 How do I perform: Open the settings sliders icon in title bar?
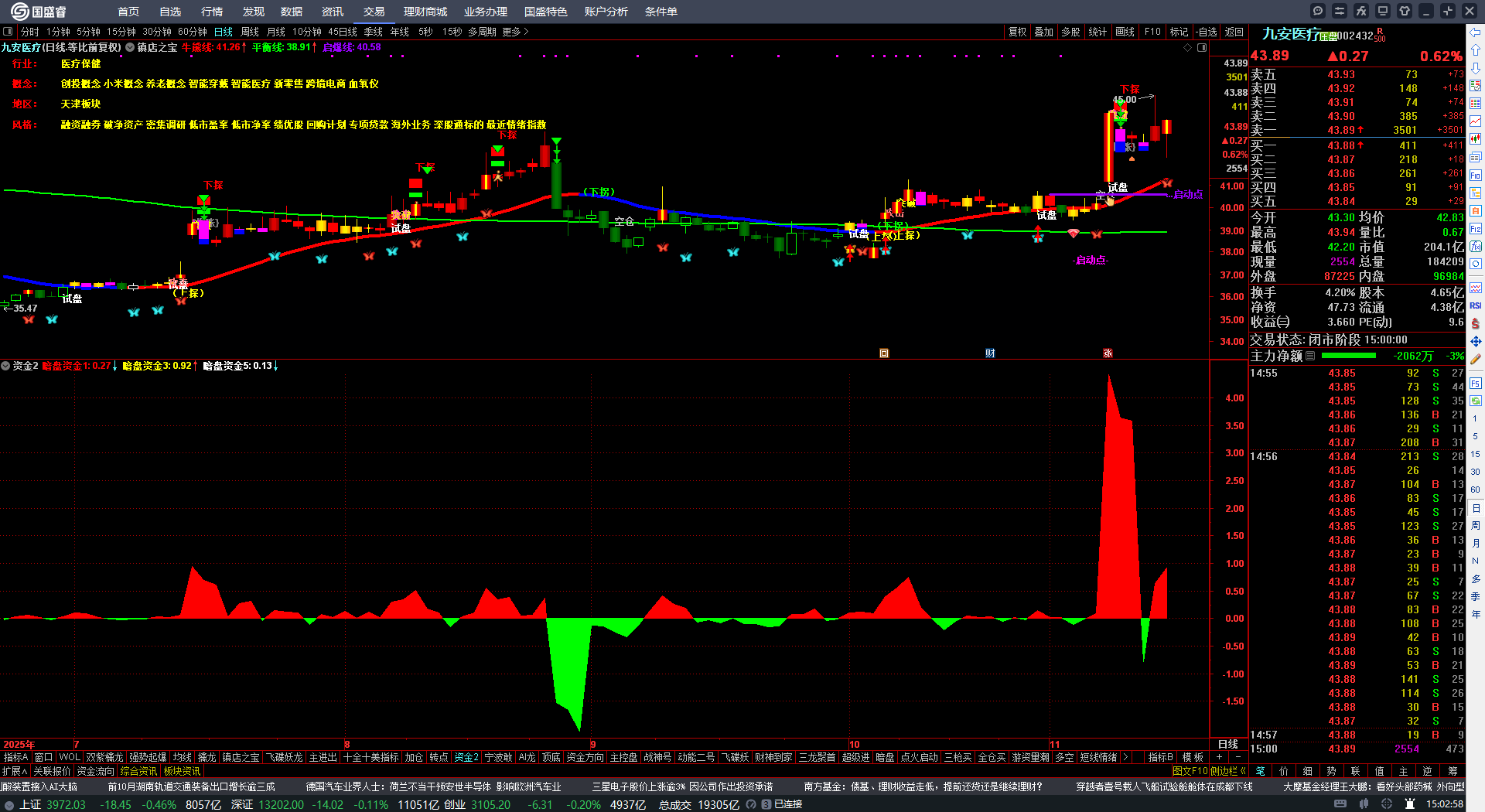click(1340, 11)
